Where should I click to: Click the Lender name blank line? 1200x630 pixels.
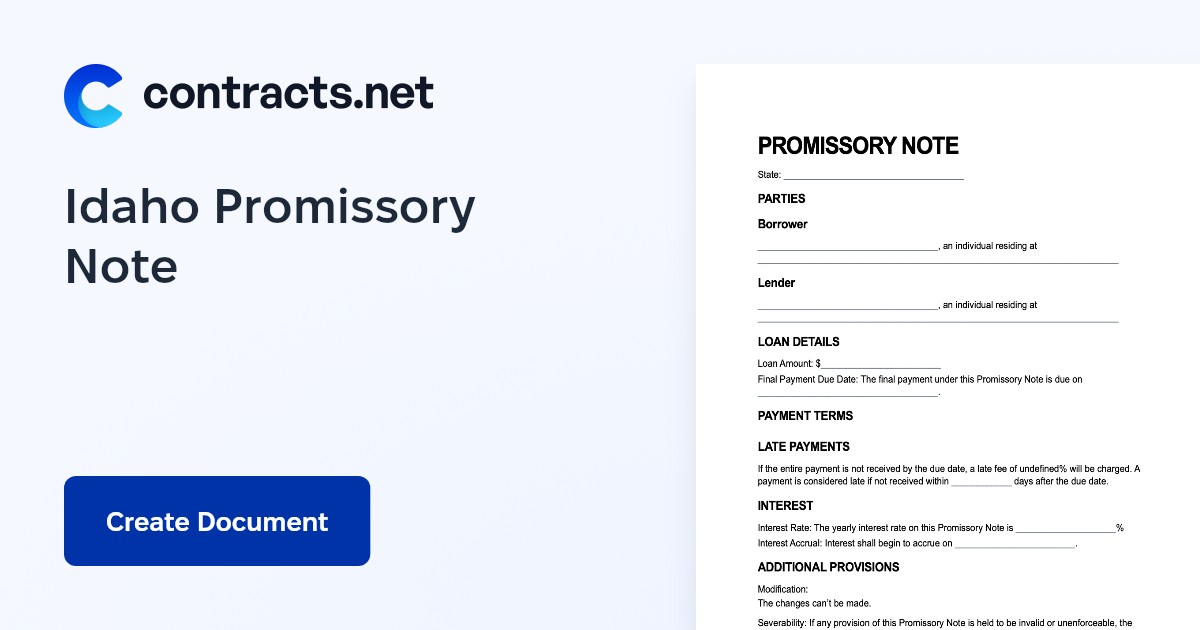tap(847, 306)
